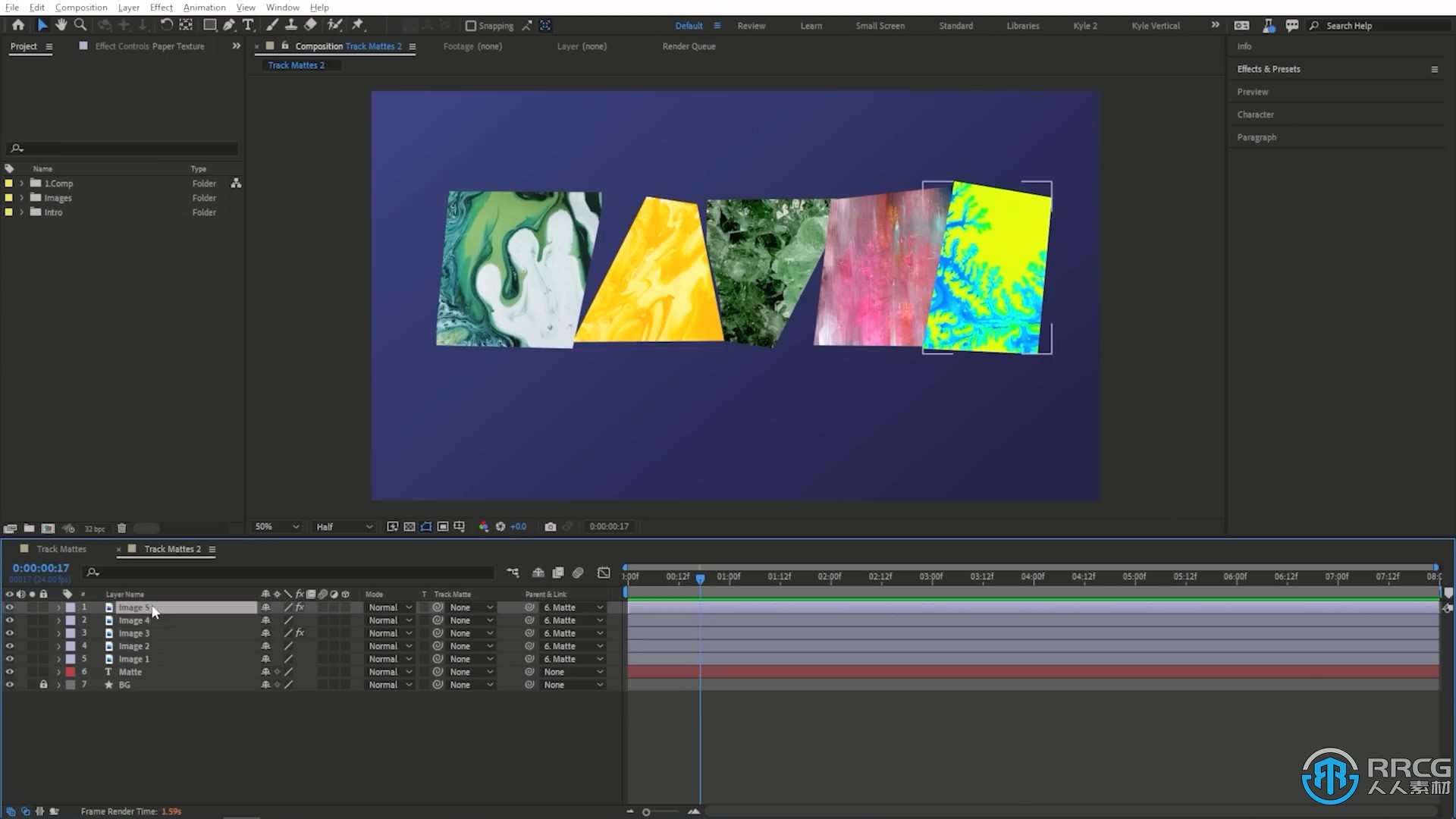Toggle visibility for BG layer

[x=8, y=684]
